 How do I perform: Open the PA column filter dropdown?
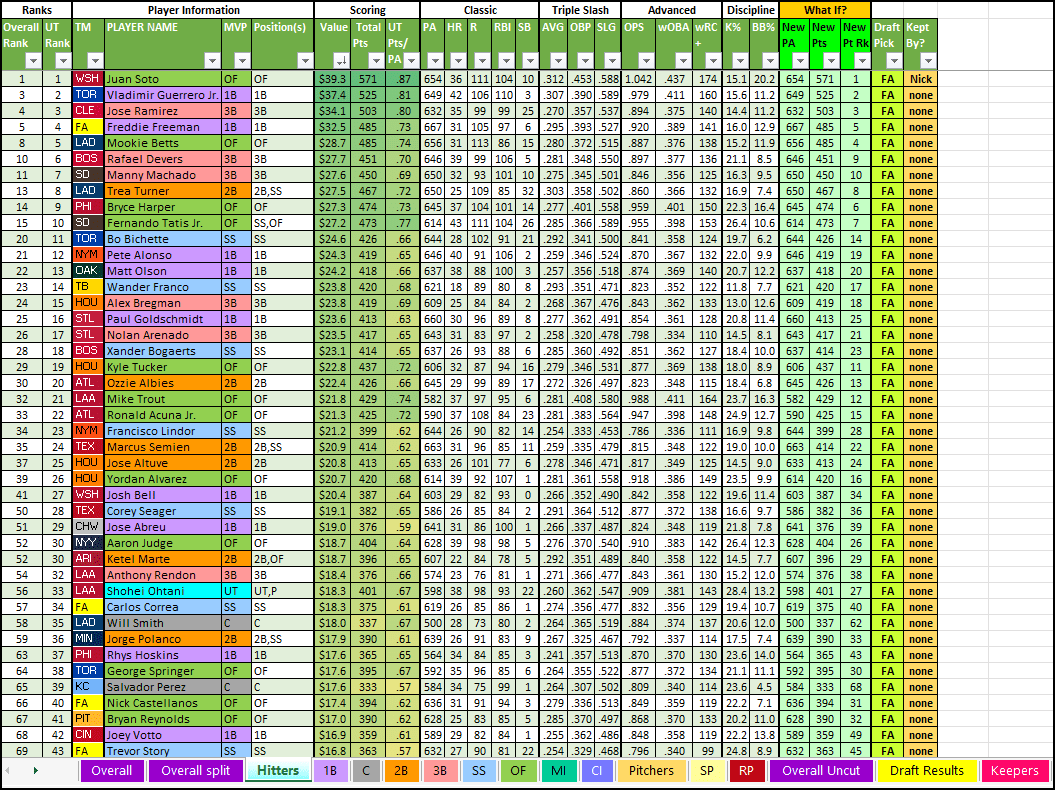pos(435,61)
